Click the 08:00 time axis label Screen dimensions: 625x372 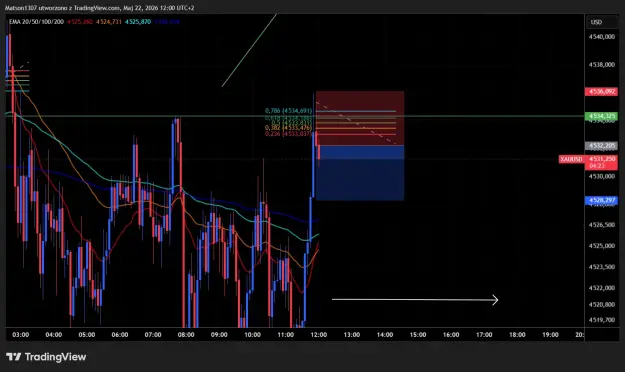click(x=186, y=335)
